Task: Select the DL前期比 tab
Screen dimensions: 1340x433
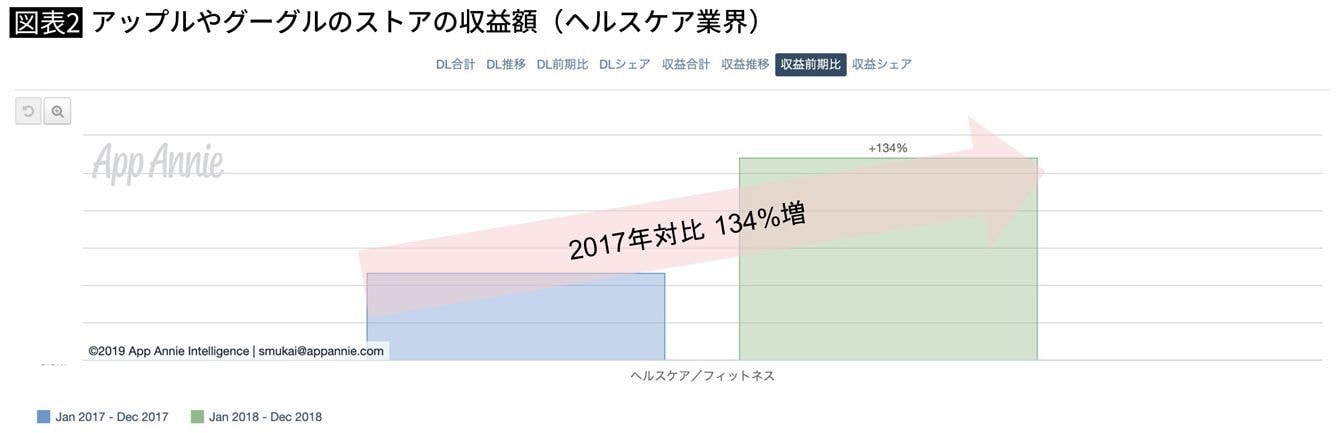Action: (x=562, y=64)
